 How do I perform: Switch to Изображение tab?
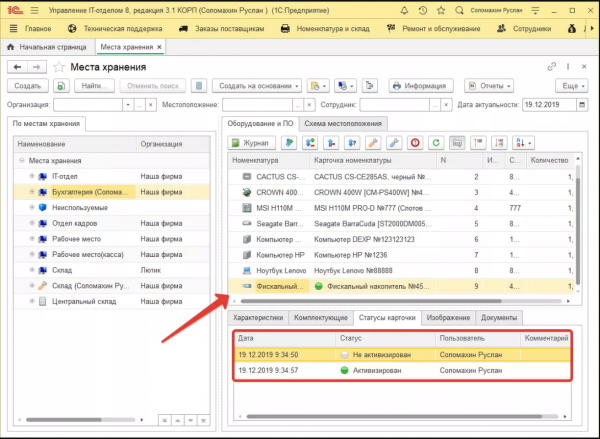point(448,318)
